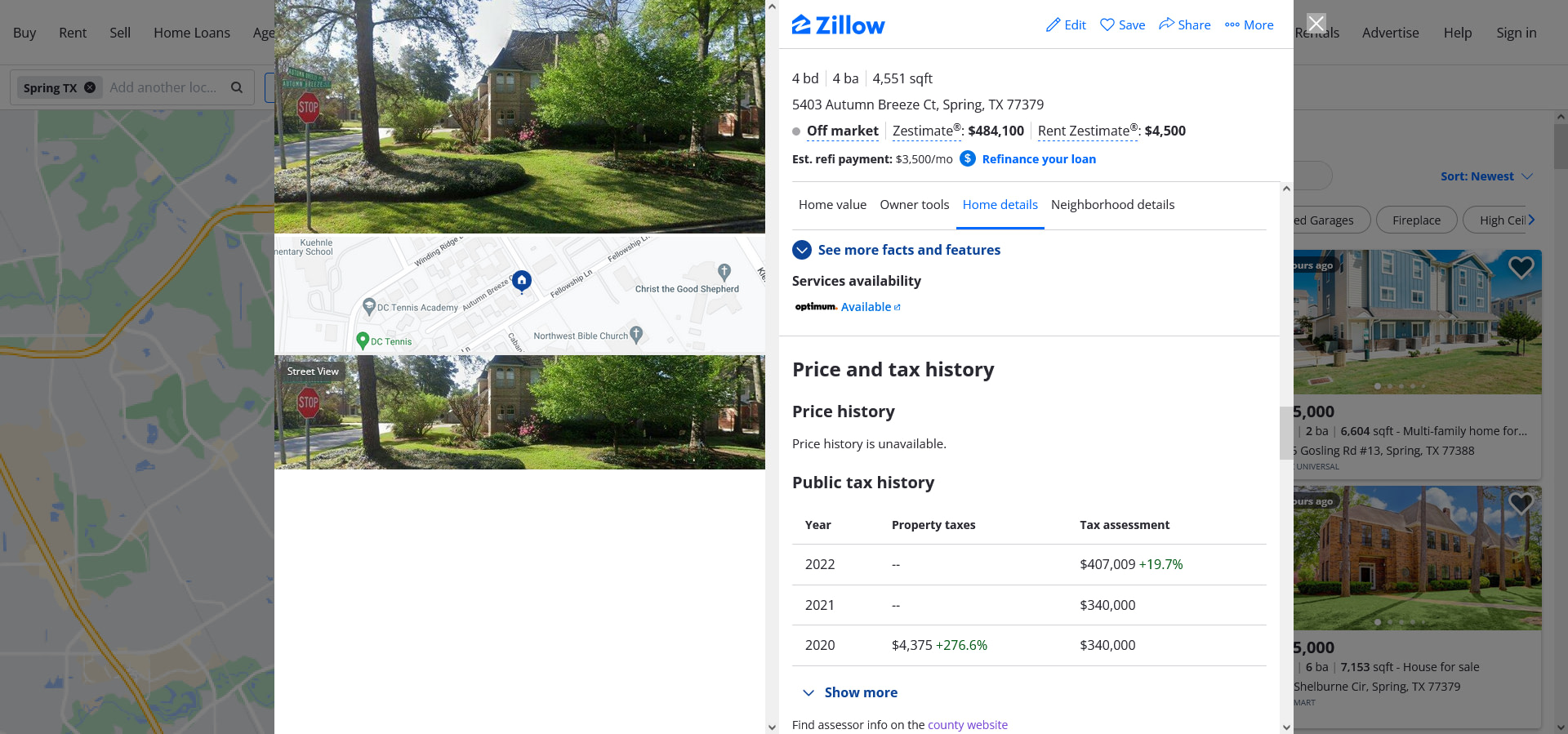
Task: Open the county website link
Action: (967, 725)
